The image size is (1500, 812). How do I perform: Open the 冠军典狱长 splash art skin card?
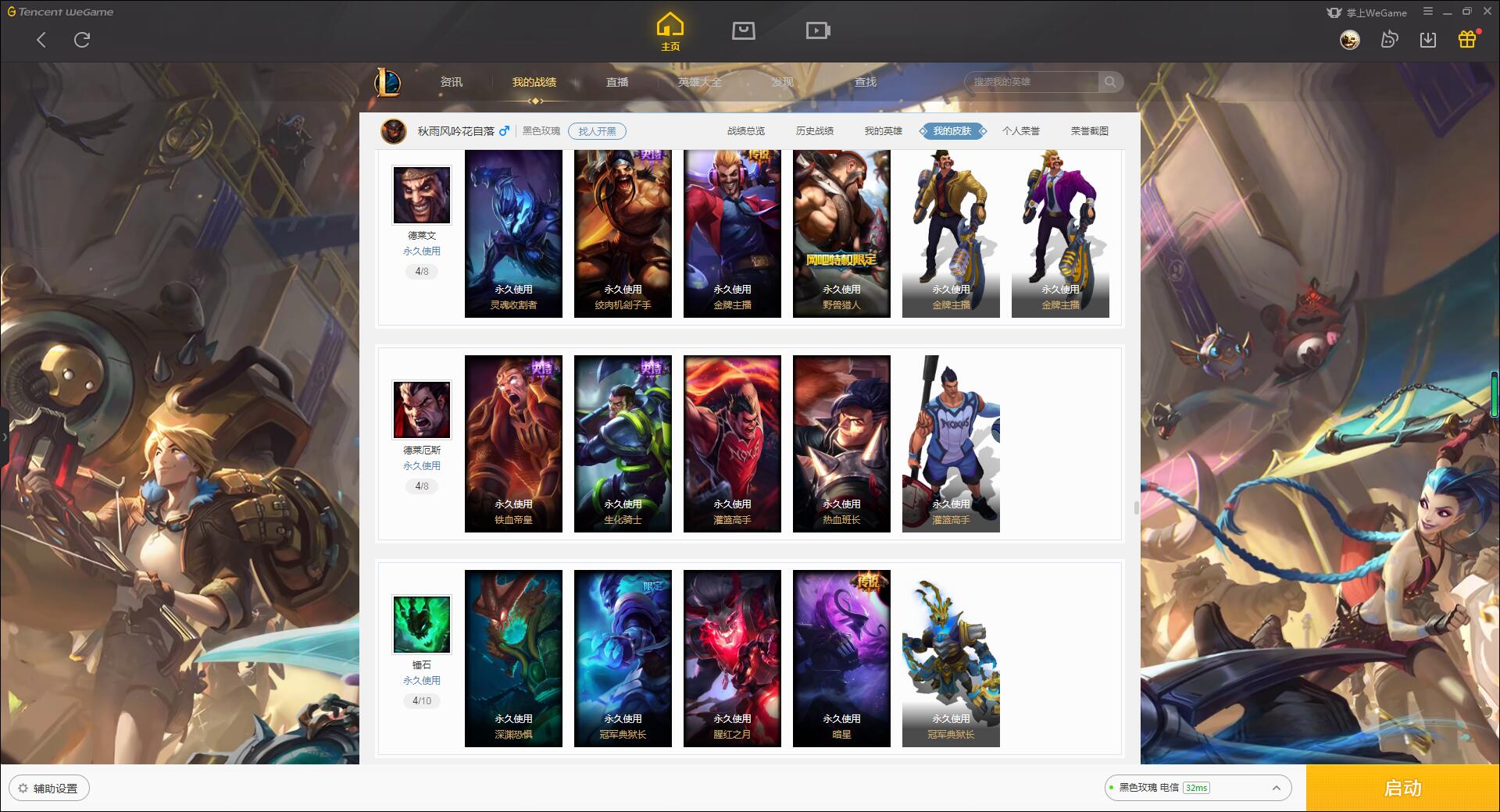[623, 658]
